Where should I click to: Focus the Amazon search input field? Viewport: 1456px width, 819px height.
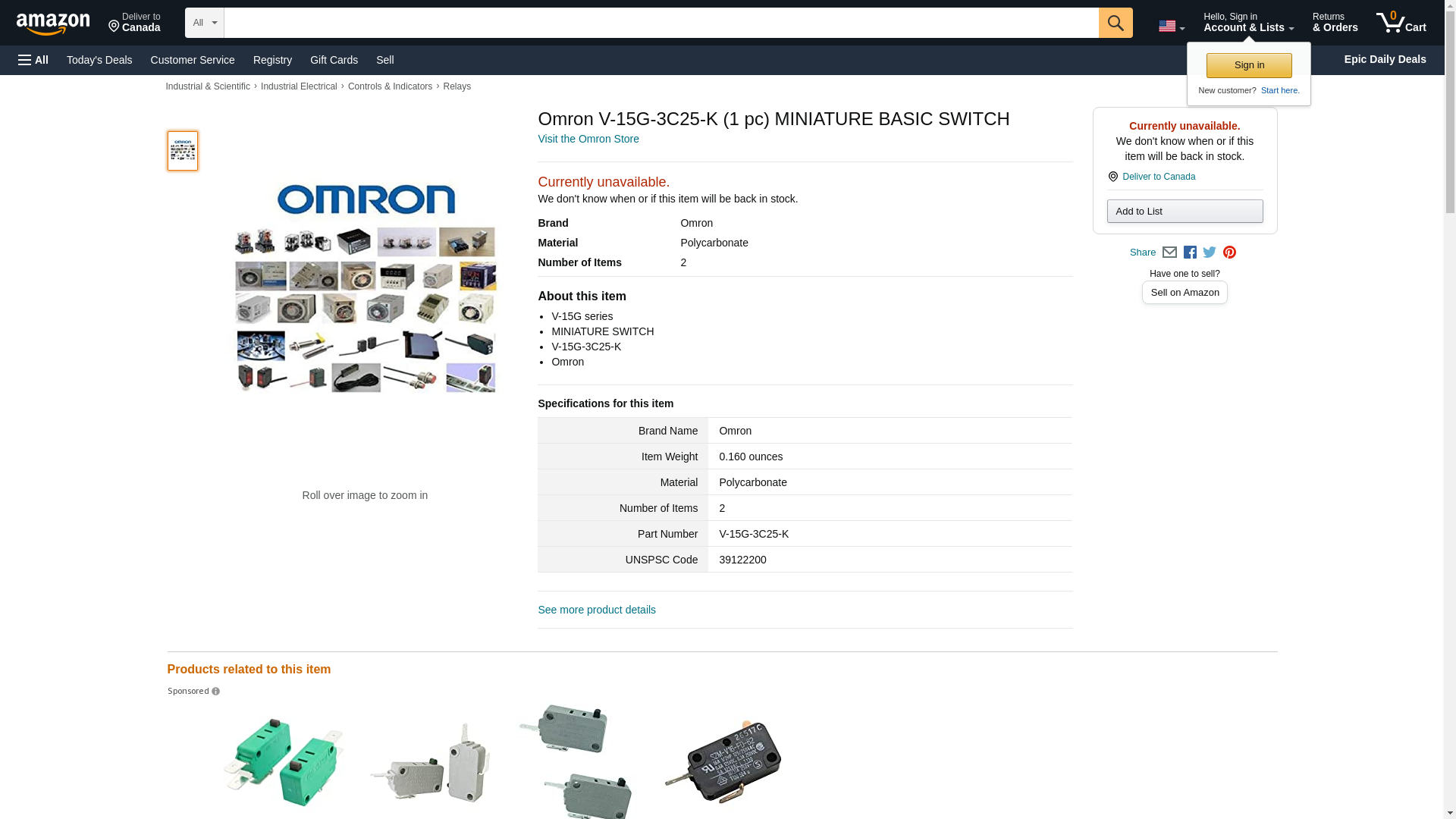(661, 23)
